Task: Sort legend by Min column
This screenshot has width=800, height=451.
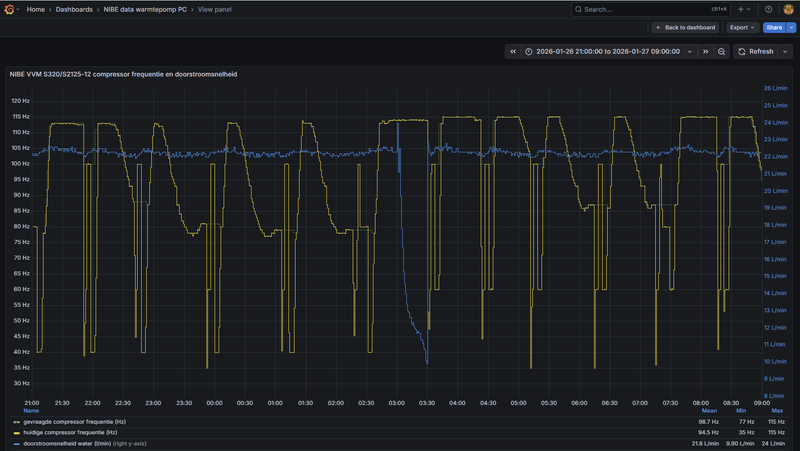Action: 741,411
